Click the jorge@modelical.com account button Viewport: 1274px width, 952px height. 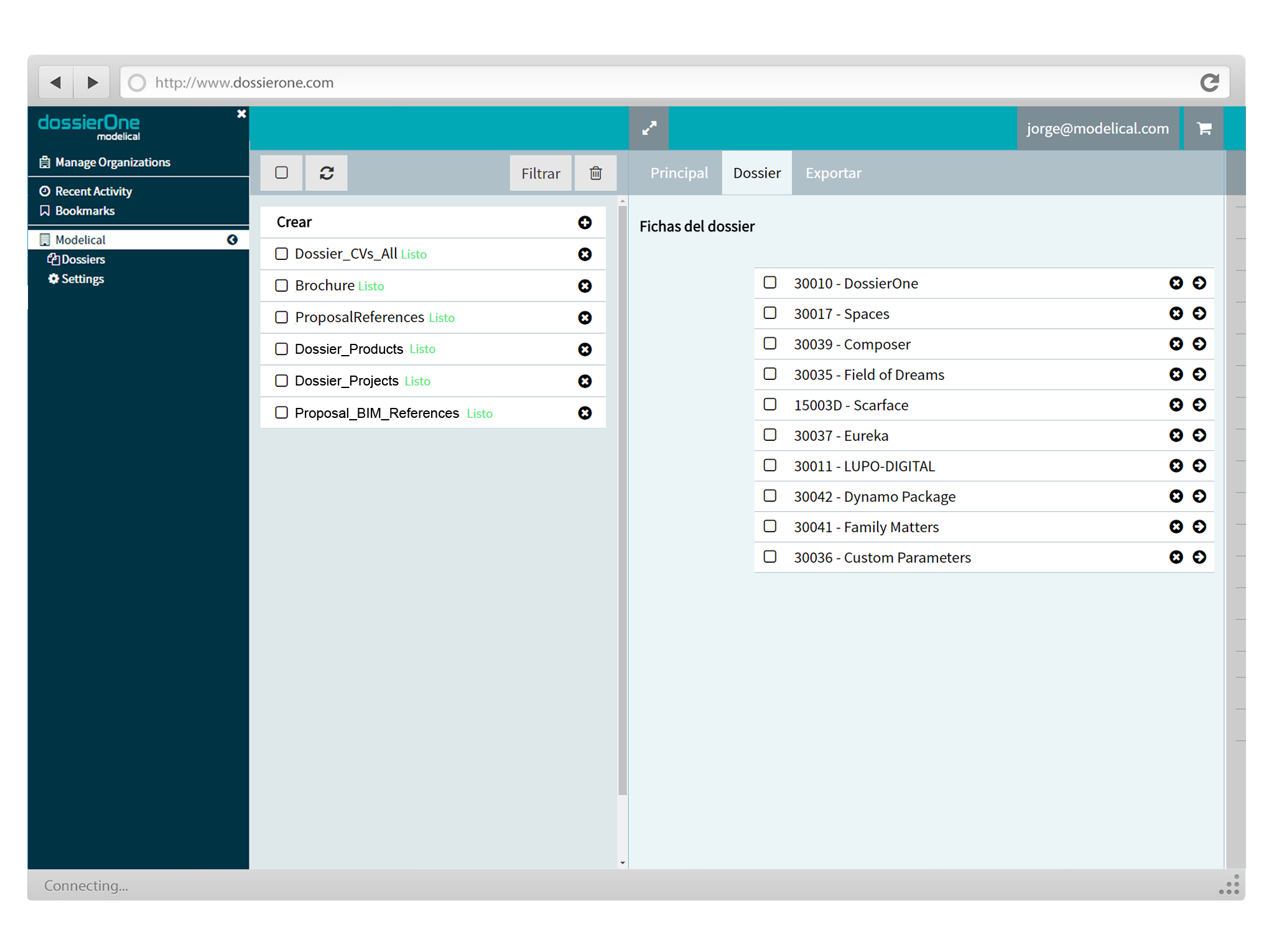coord(1097,128)
